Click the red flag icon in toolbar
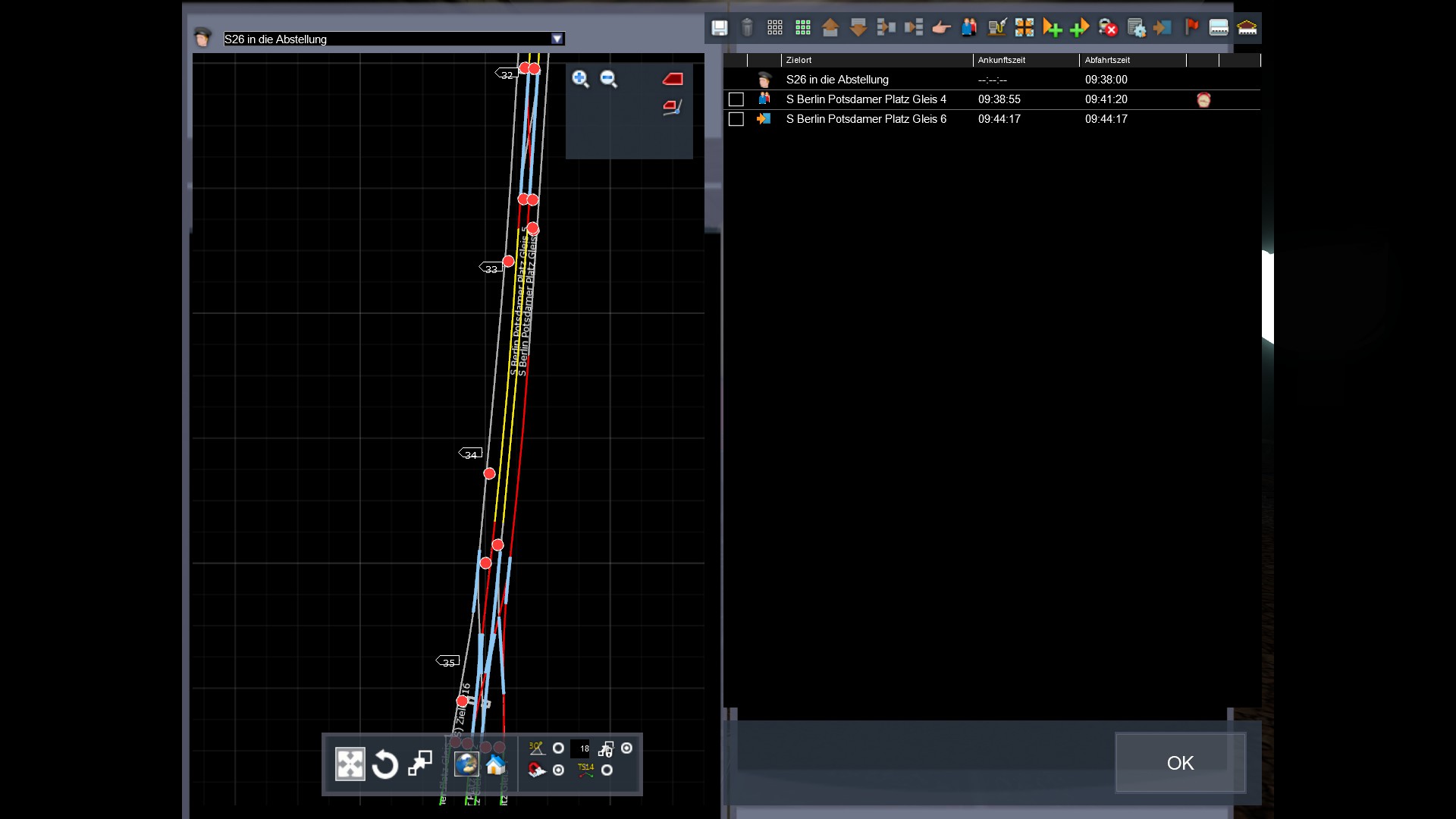Screen dimensions: 1456x819 (x=1191, y=27)
